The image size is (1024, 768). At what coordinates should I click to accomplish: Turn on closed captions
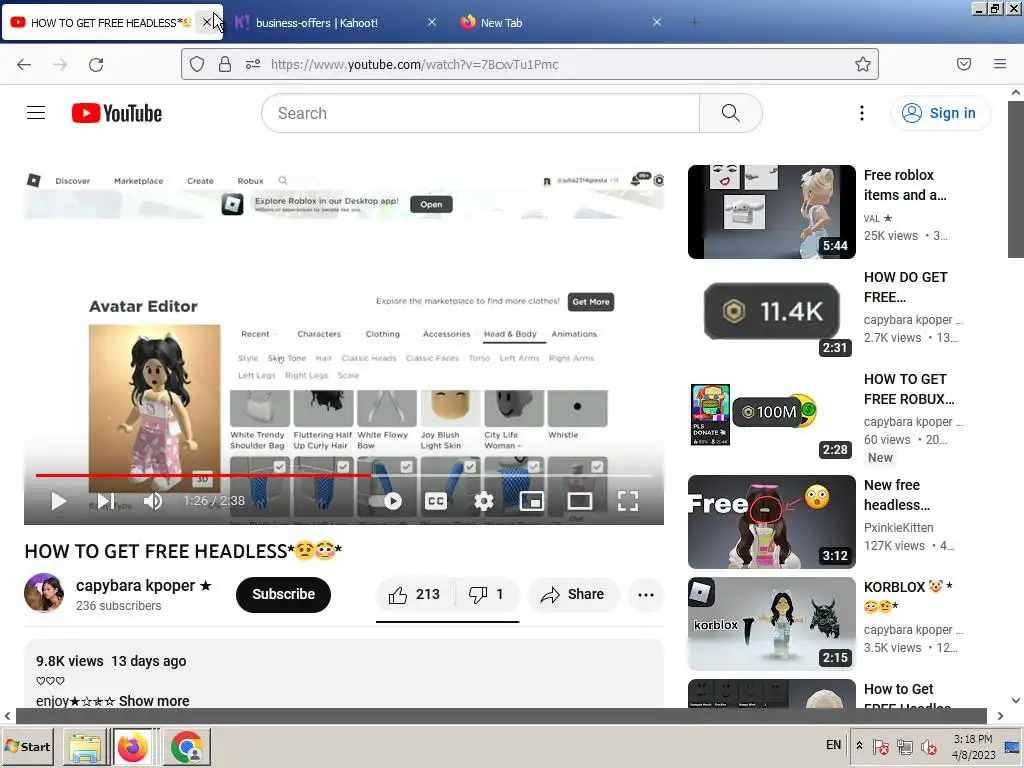[436, 501]
